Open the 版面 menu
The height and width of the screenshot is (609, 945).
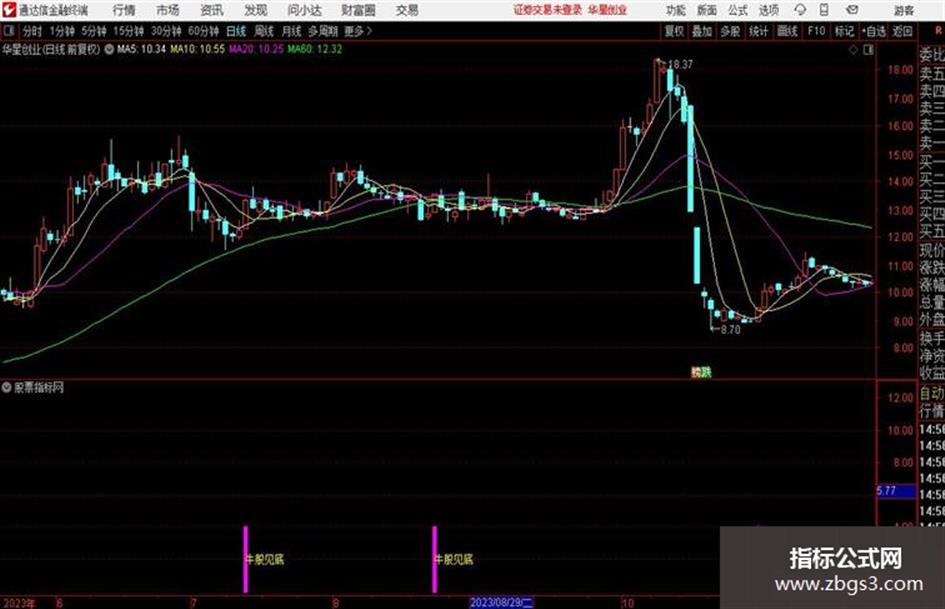coord(707,10)
